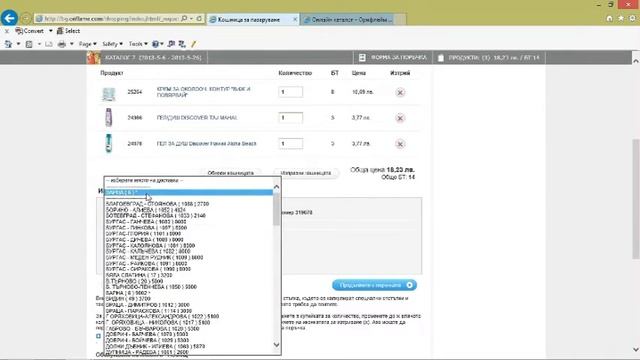This screenshot has height=360, width=640.
Task: Expand the Help icon dropdown arrow
Action: [162, 44]
